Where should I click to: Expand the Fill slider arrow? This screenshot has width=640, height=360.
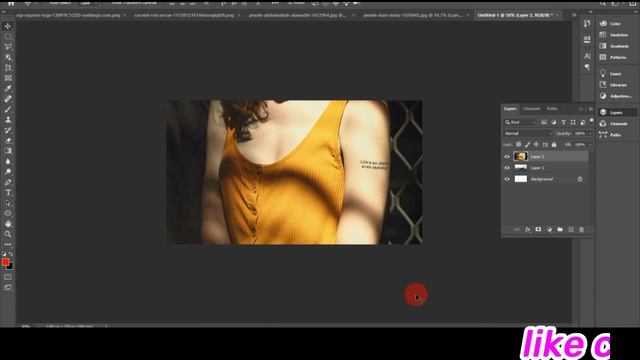pos(590,144)
